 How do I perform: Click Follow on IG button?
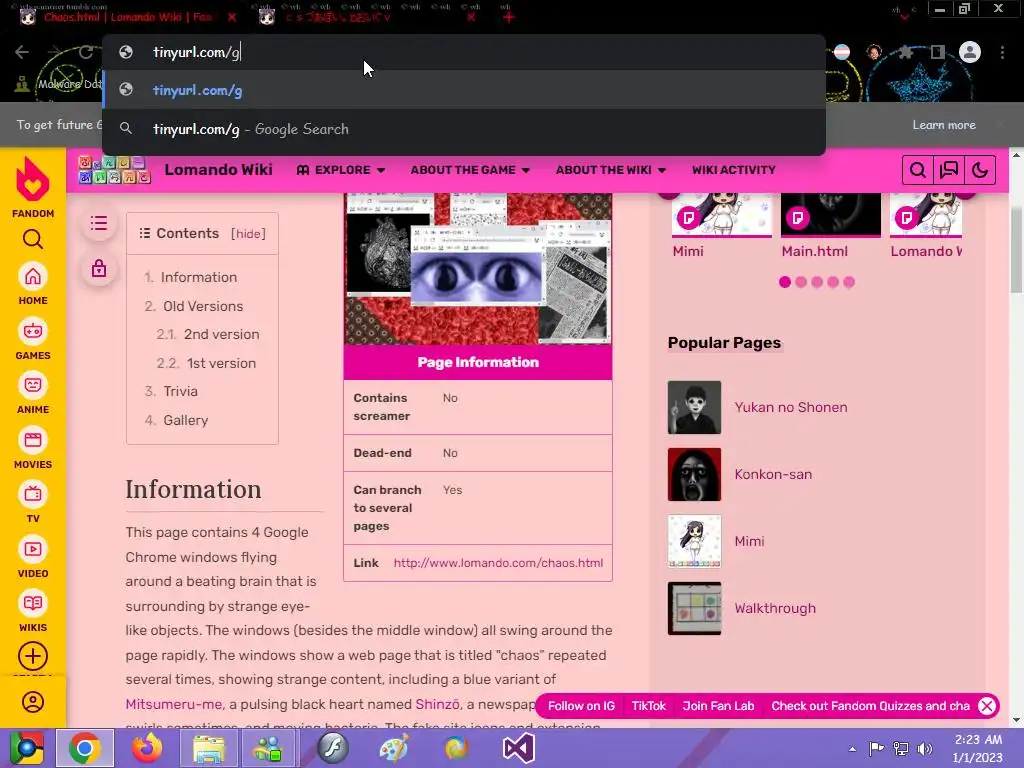point(581,706)
